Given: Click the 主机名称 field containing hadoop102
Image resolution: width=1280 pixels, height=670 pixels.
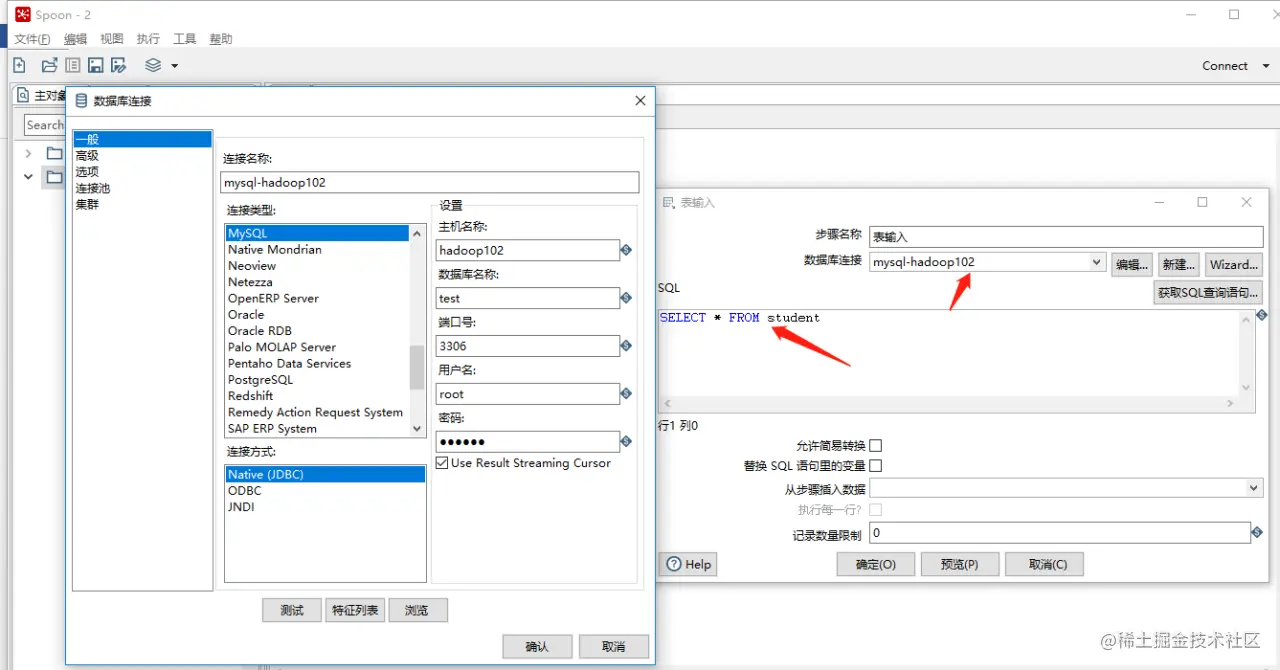Looking at the screenshot, I should [x=528, y=250].
